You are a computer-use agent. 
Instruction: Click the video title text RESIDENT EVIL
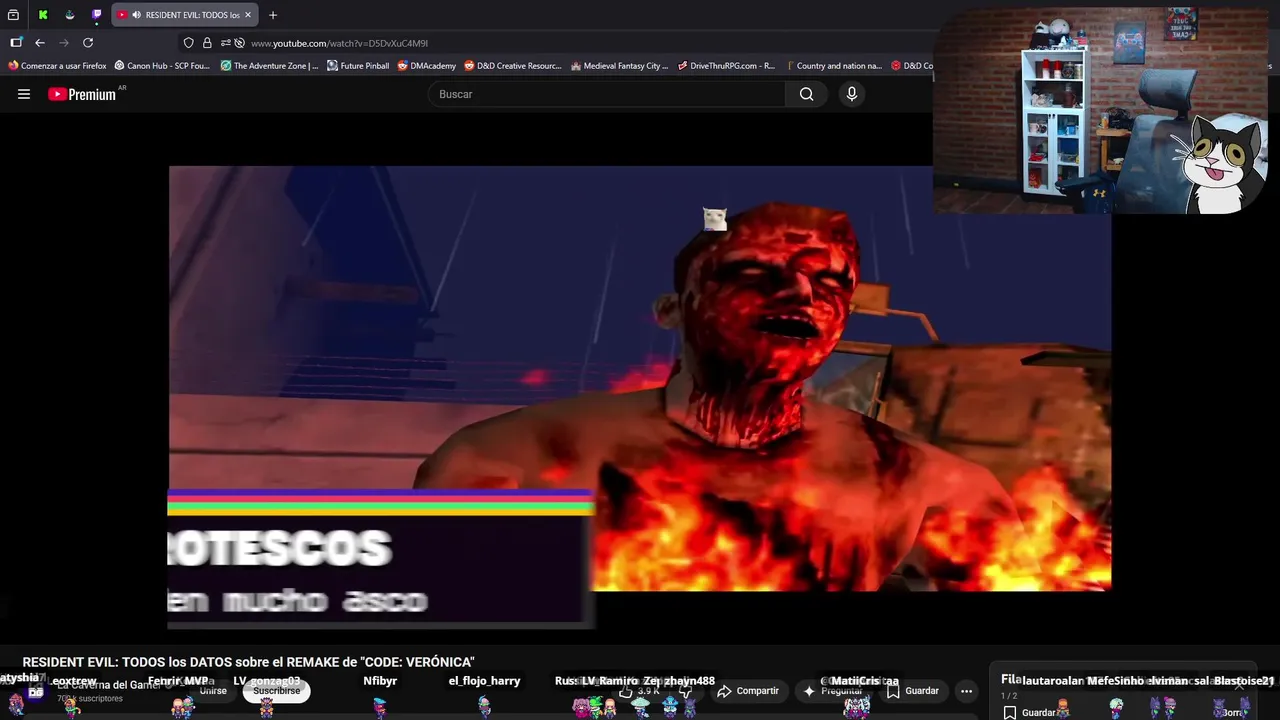click(248, 662)
